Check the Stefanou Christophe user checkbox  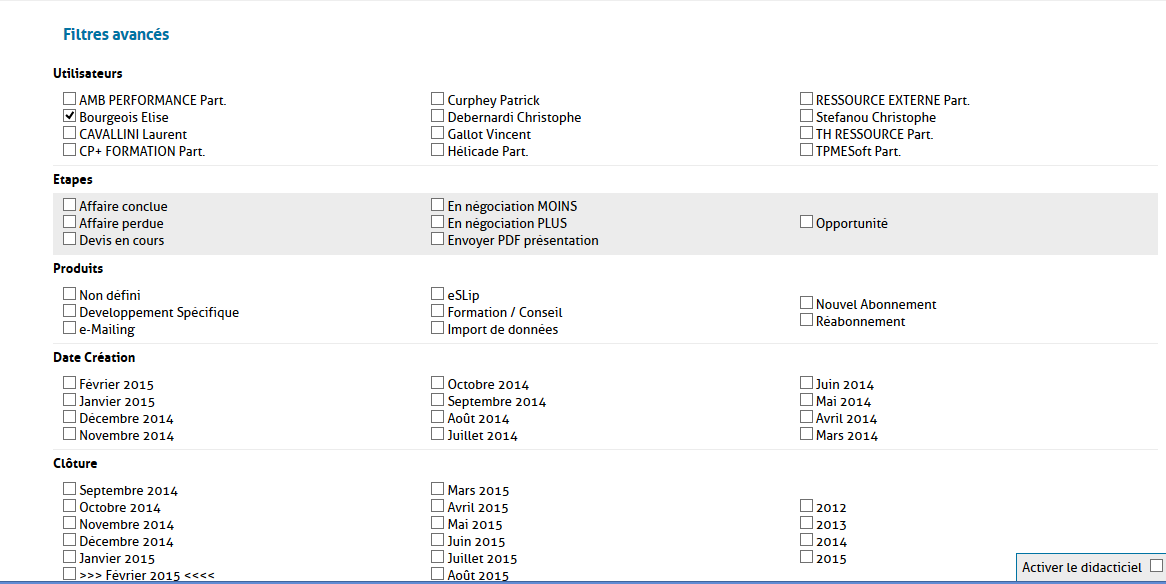806,116
